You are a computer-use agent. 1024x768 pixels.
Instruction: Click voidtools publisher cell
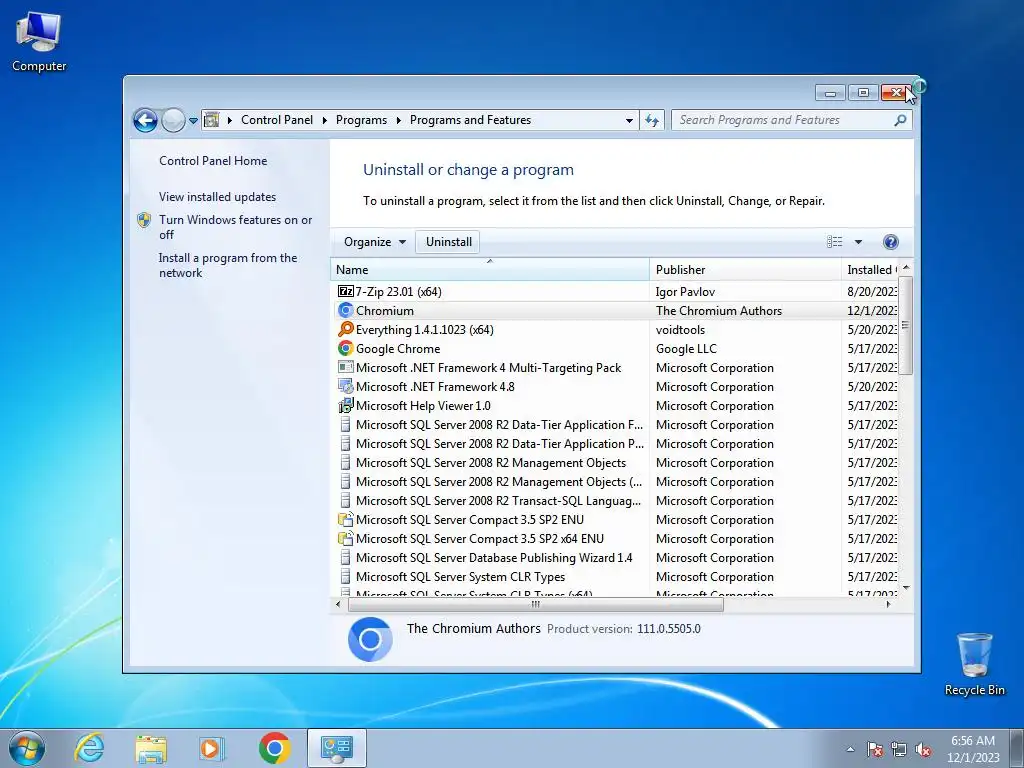[x=680, y=330]
